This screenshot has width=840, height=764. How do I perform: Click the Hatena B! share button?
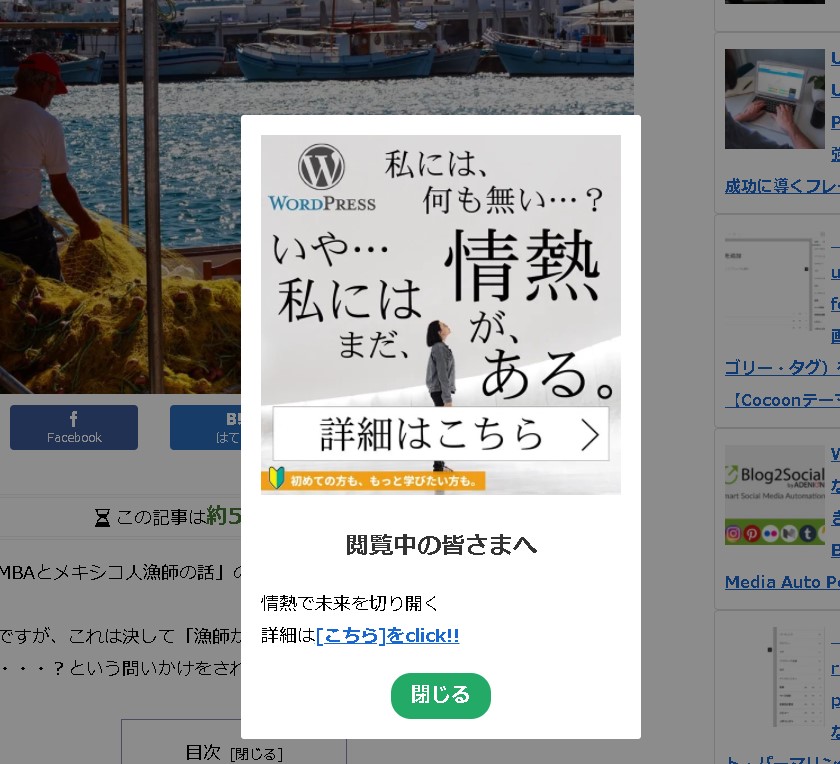click(206, 427)
